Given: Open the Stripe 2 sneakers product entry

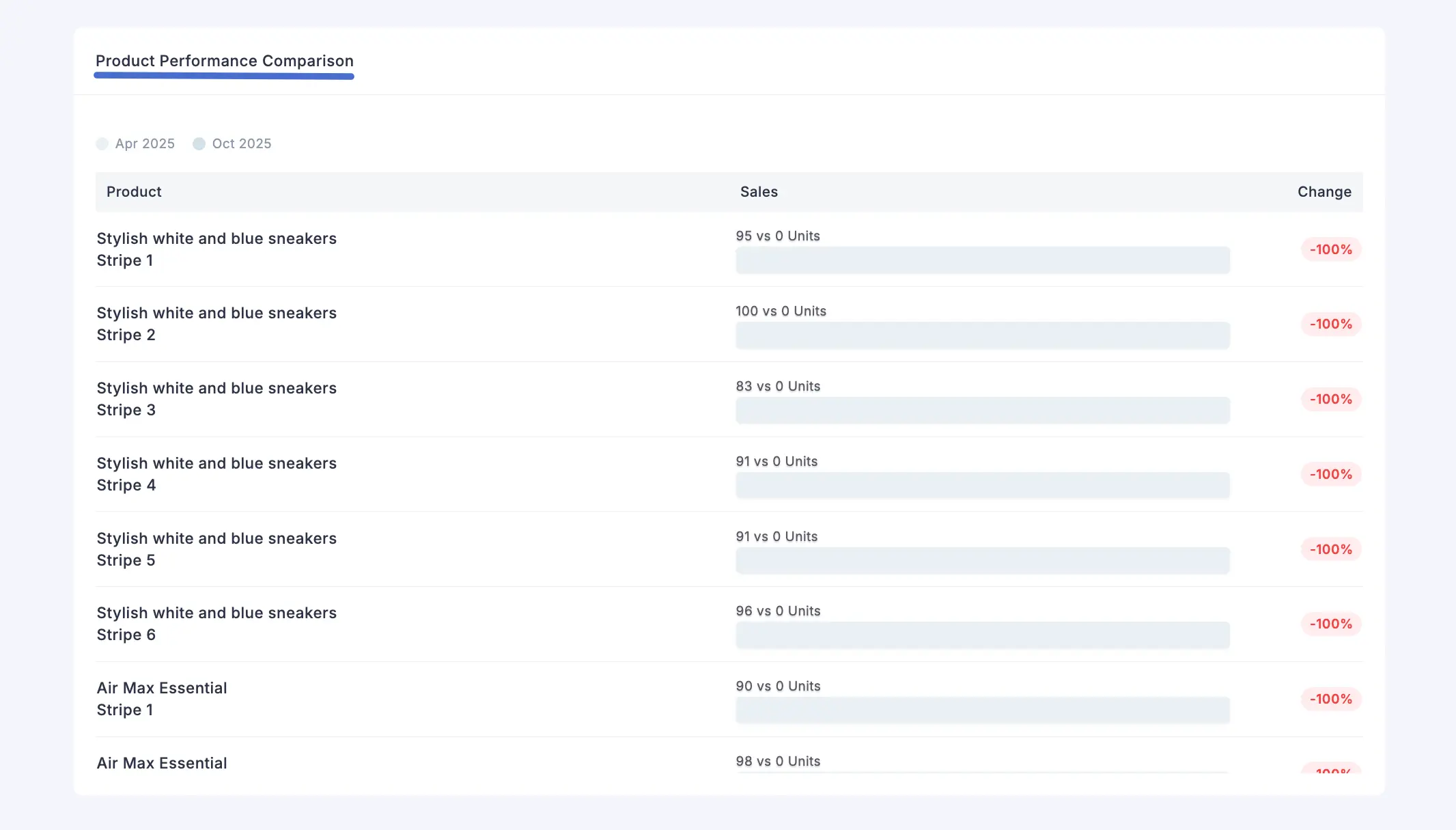Looking at the screenshot, I should coord(216,324).
